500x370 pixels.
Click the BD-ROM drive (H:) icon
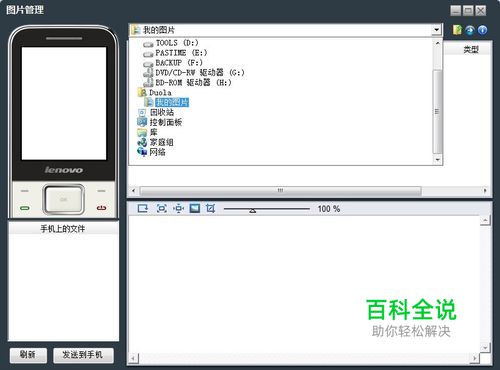pos(148,82)
